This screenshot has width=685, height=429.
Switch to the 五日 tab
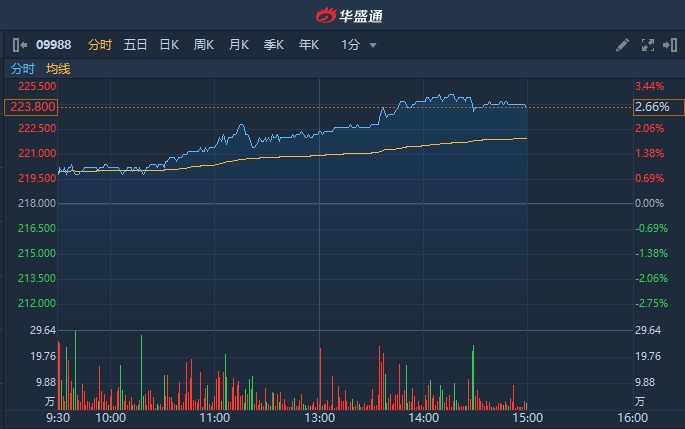click(135, 45)
